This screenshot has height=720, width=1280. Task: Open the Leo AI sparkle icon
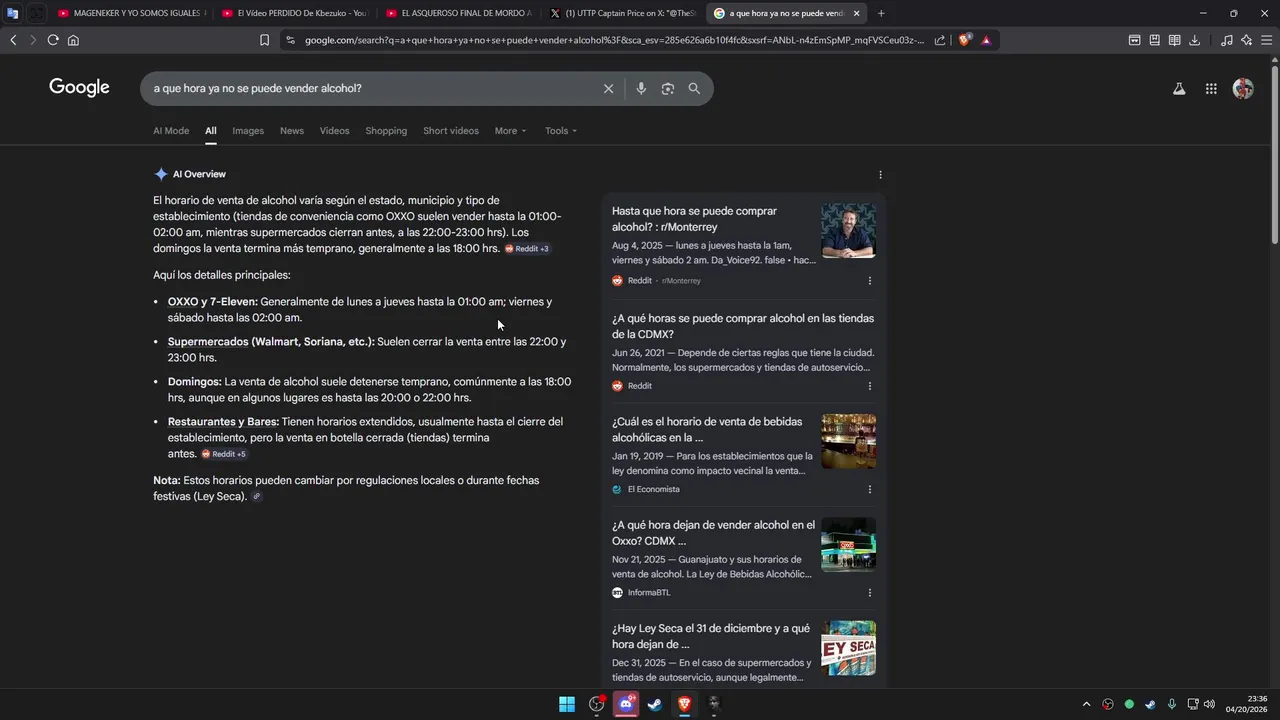pos(1247,40)
